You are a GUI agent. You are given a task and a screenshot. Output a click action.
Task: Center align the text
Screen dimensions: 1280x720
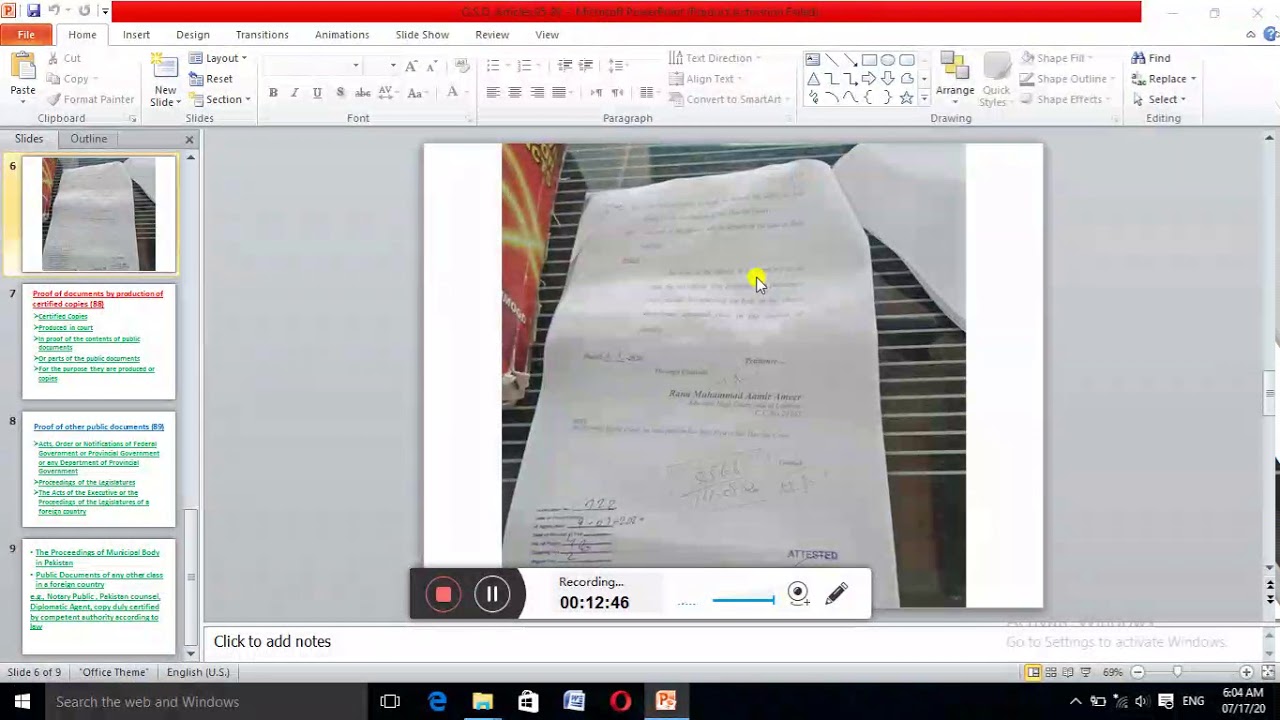coord(515,93)
